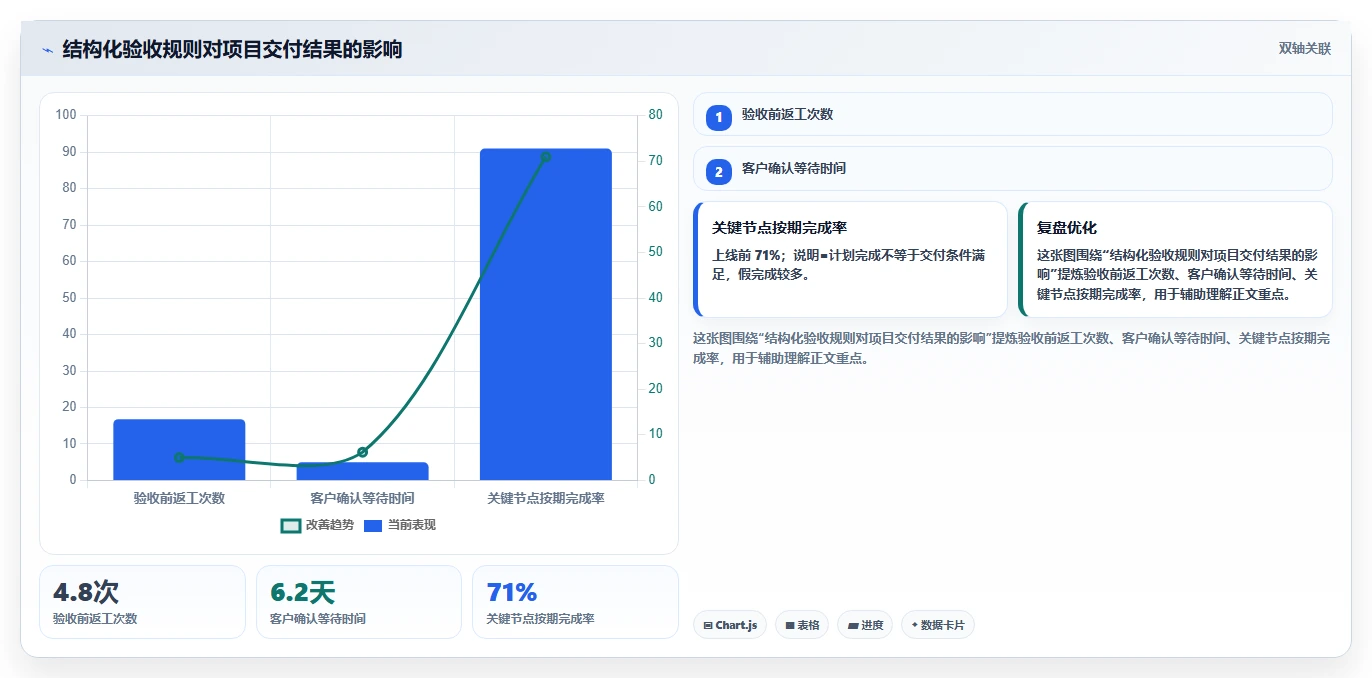Click the lightning icon beside the title
The height and width of the screenshot is (678, 1372).
(x=47, y=50)
